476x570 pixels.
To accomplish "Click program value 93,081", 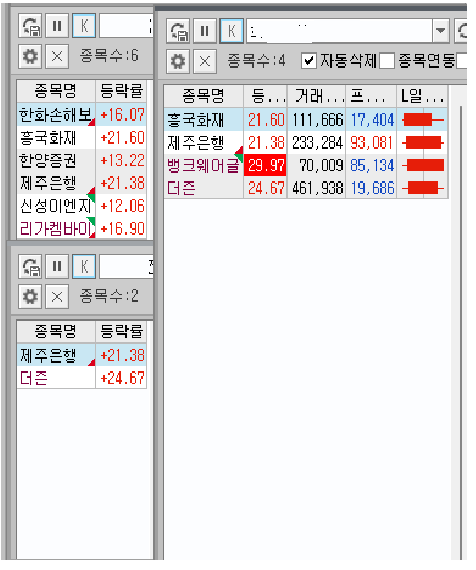I will tap(371, 142).
